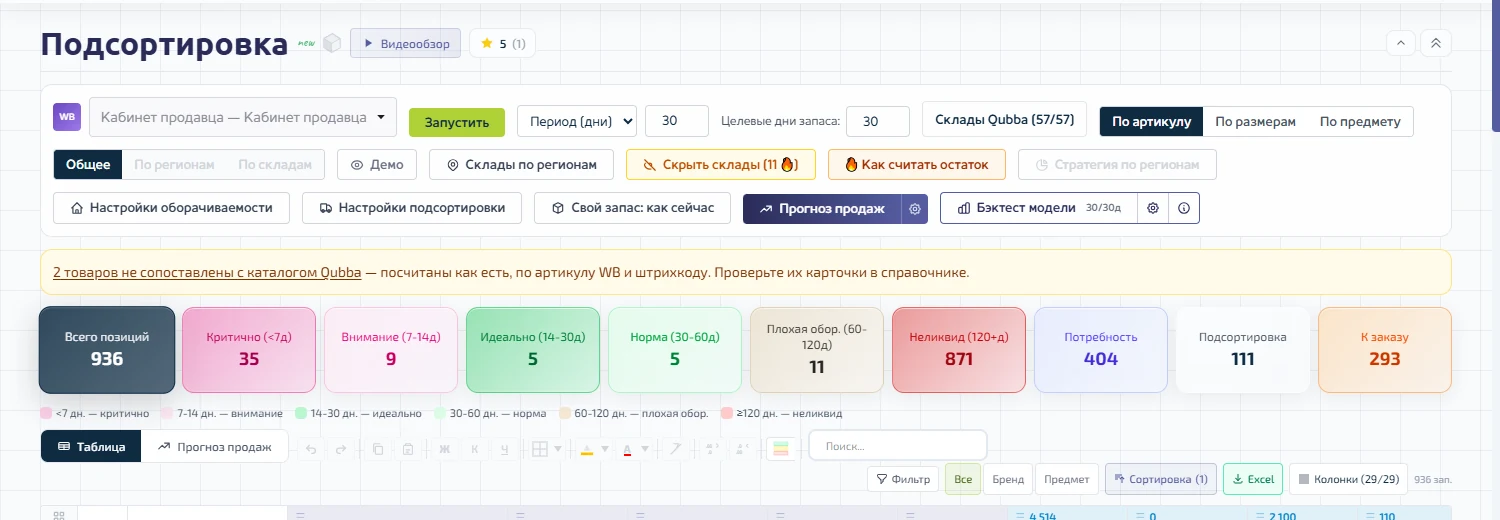Click the Целевые дни запаса field
Screen dimensions: 1500x520
pos(877,121)
